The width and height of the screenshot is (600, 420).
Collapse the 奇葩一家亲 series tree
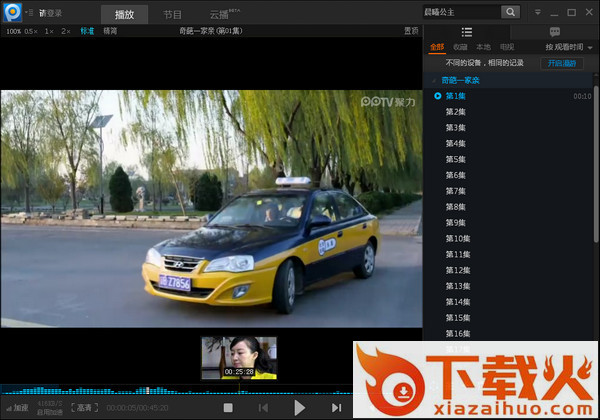click(x=434, y=80)
